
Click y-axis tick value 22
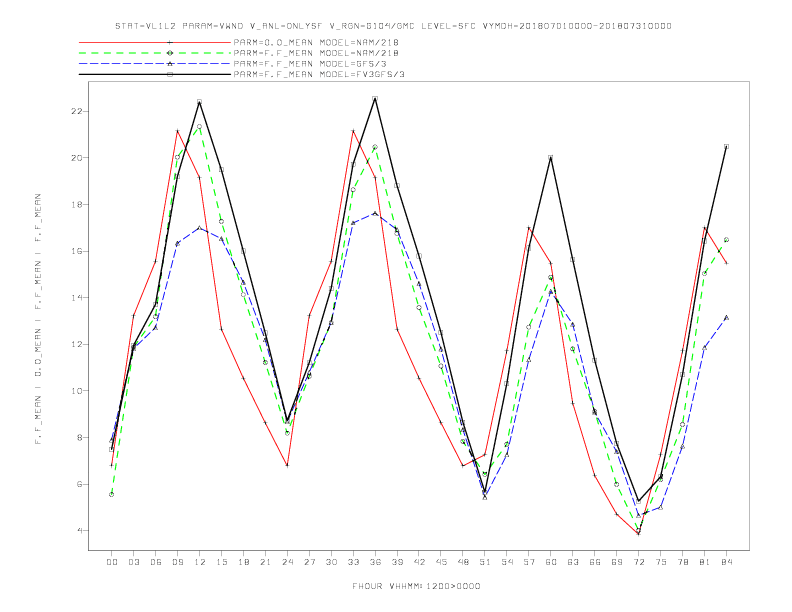pyautogui.click(x=76, y=111)
